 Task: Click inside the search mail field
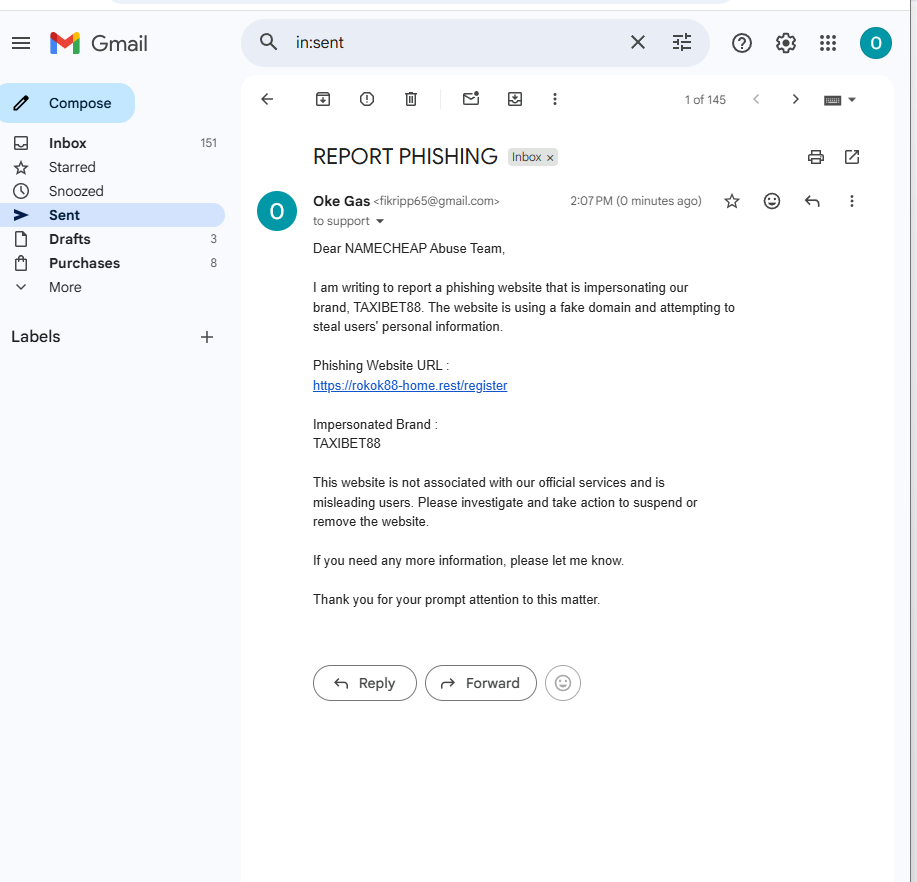(456, 42)
